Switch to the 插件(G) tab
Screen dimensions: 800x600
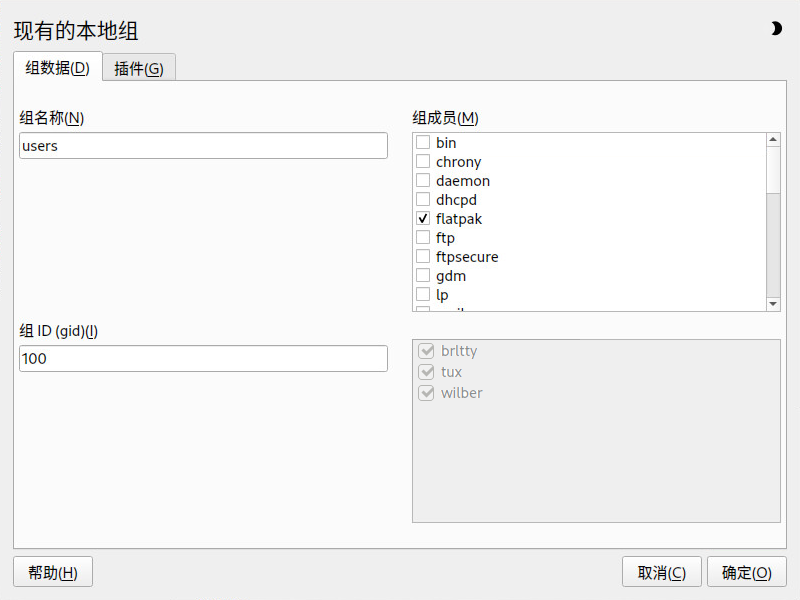tap(139, 68)
